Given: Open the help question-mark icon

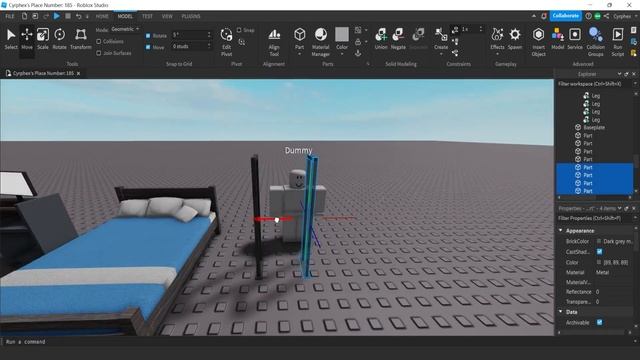Looking at the screenshot, I should 588,16.
